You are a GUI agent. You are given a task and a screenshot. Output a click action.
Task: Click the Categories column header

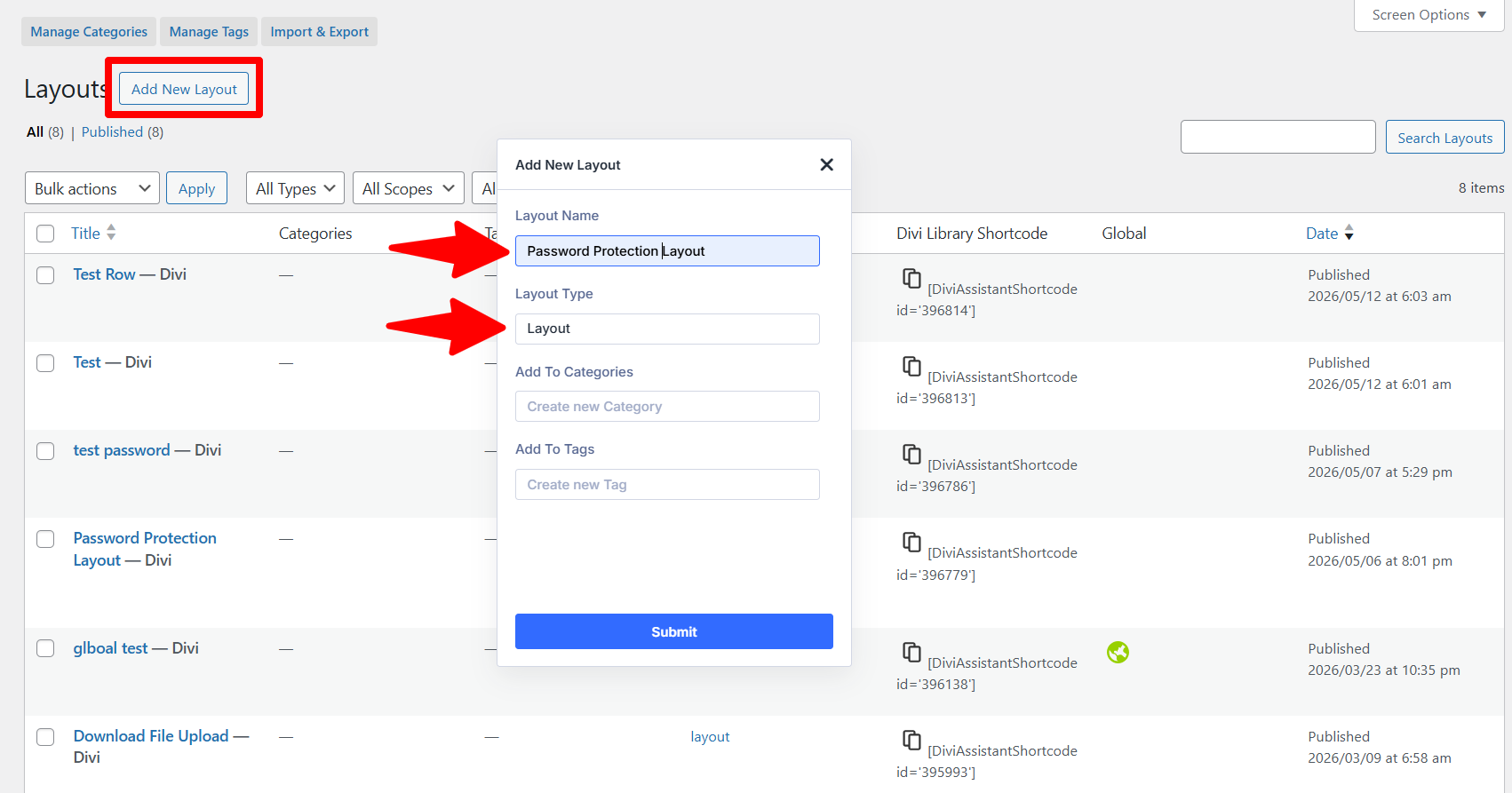point(315,234)
